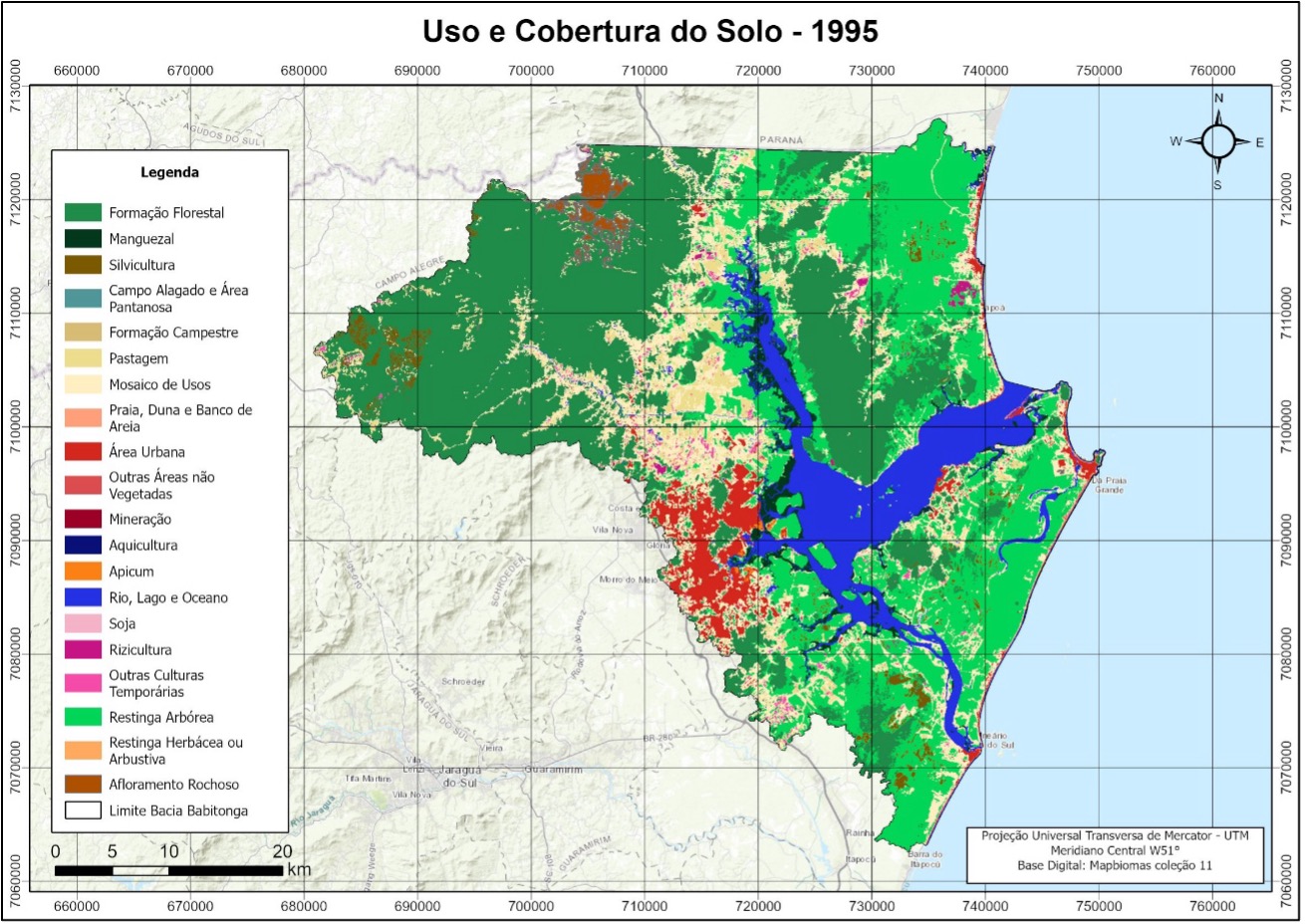Click the top axis label 710000
The width and height of the screenshot is (1305, 924).
644,71
